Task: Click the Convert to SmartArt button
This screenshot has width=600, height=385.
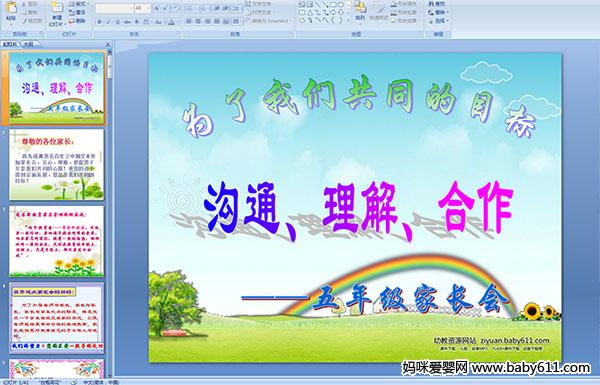Action: click(269, 21)
